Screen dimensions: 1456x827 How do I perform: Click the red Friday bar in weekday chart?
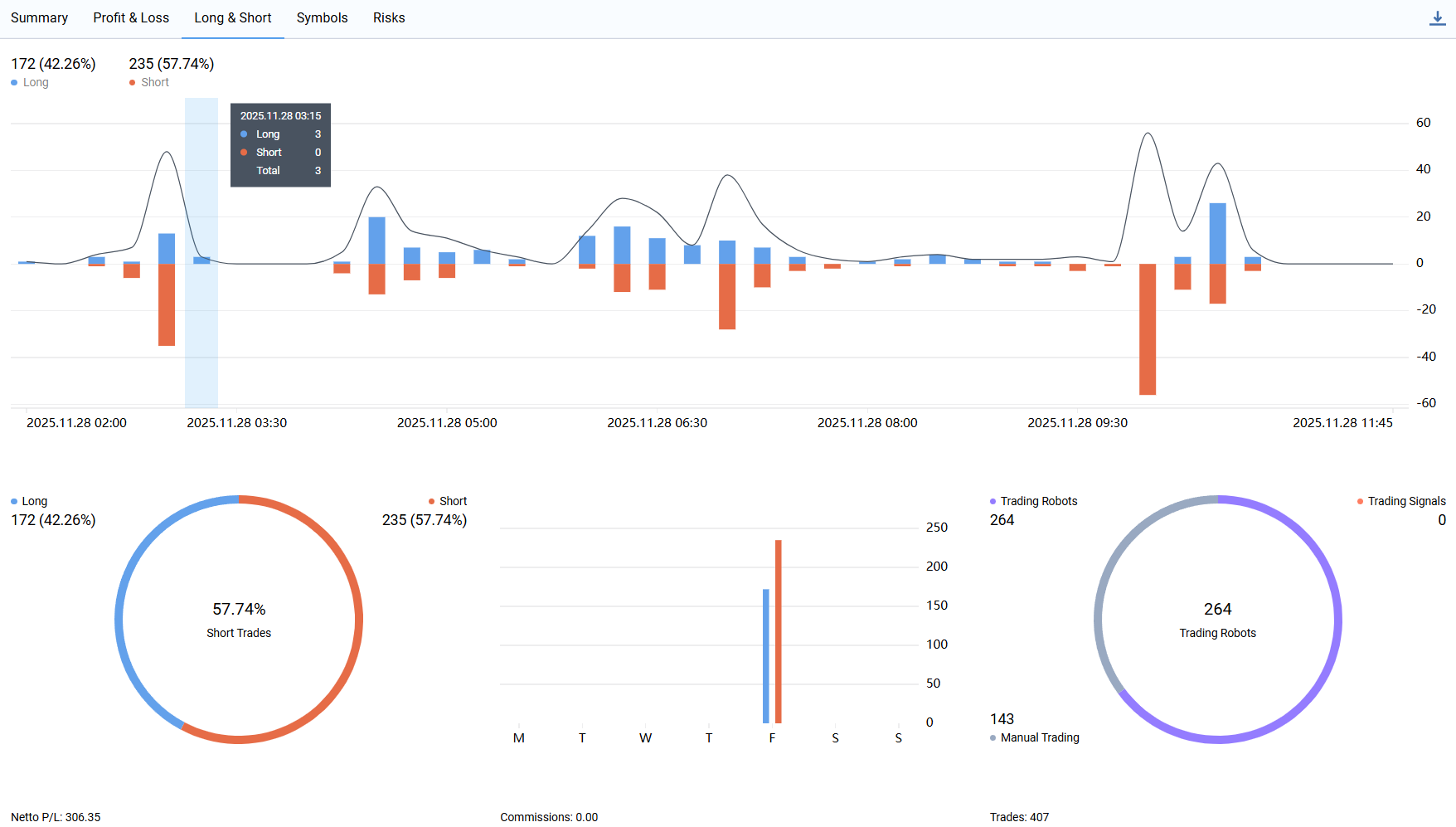coord(779,630)
